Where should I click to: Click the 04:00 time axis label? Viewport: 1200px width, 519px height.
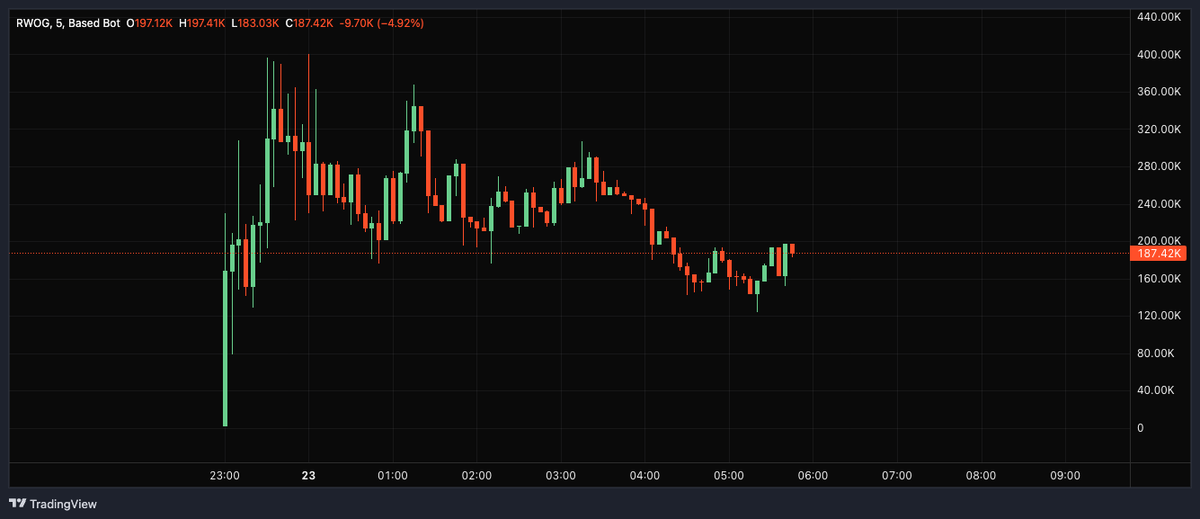click(x=644, y=476)
